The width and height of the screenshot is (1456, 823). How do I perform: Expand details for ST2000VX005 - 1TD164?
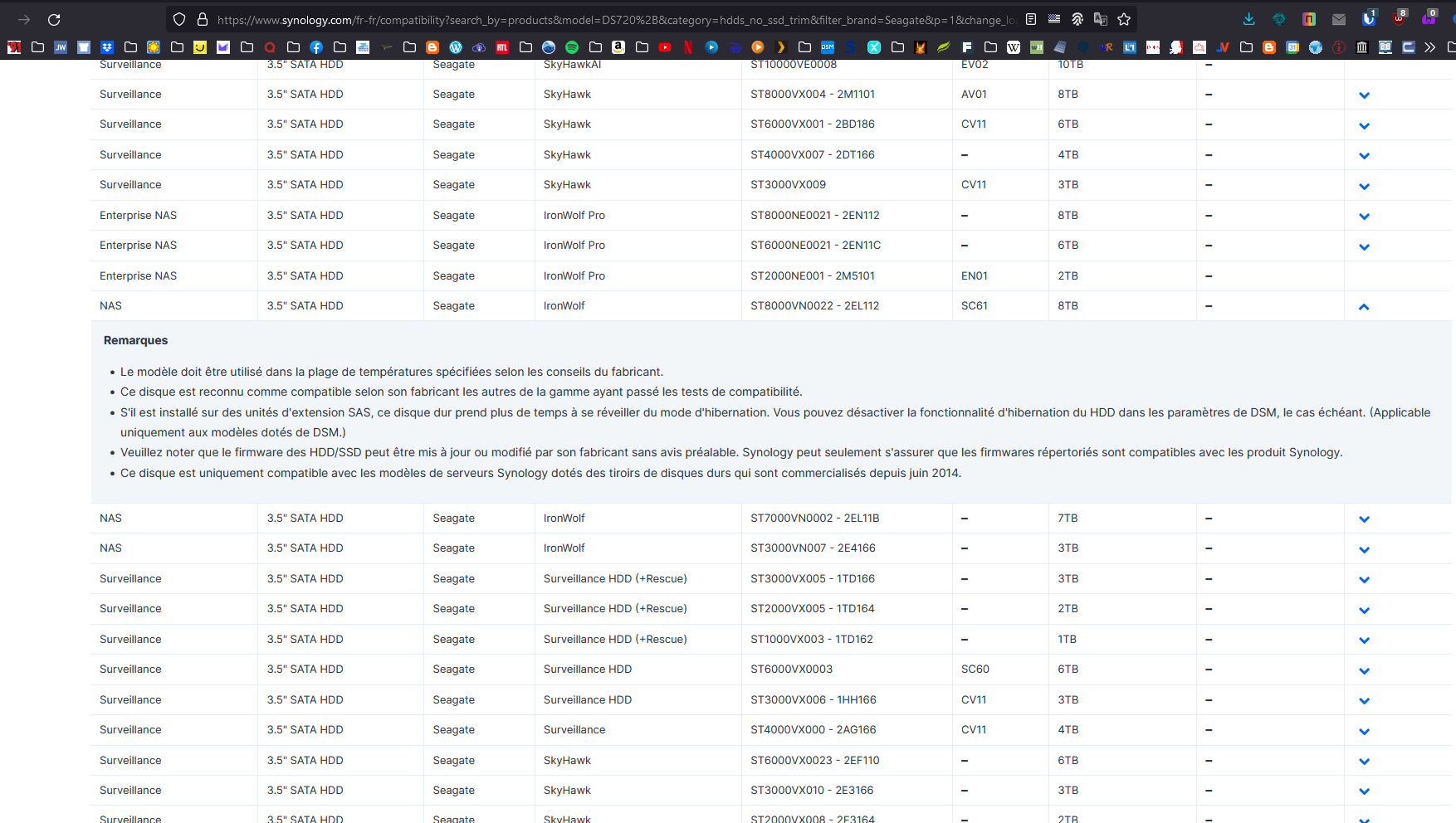click(1364, 610)
